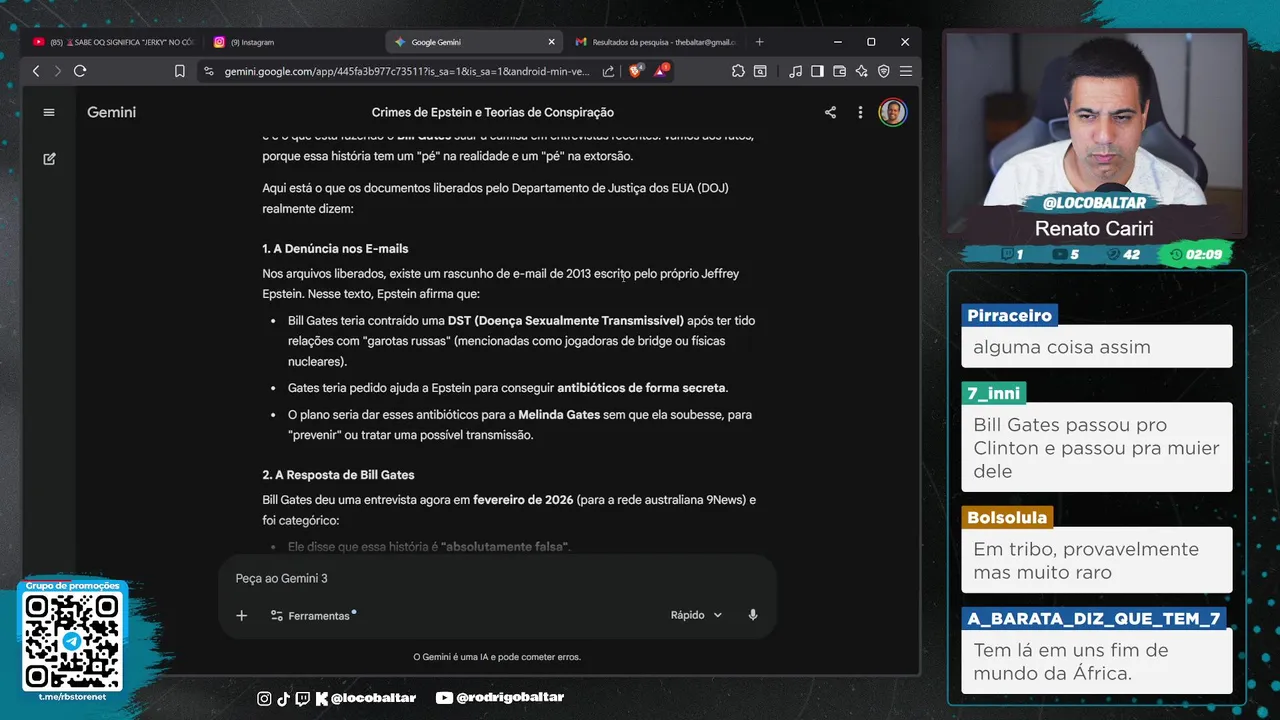1280x720 pixels.
Task: Click bold text "fevereiro de 2026"
Action: pyautogui.click(x=523, y=500)
